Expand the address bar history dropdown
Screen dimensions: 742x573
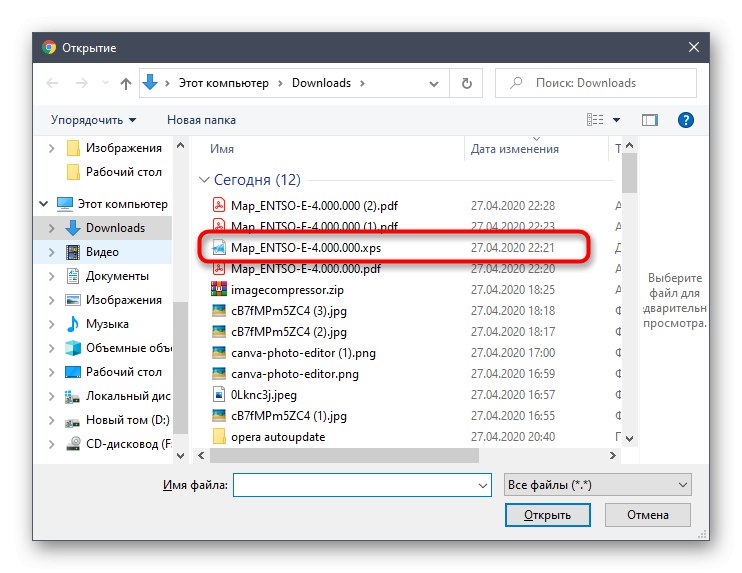click(x=433, y=84)
